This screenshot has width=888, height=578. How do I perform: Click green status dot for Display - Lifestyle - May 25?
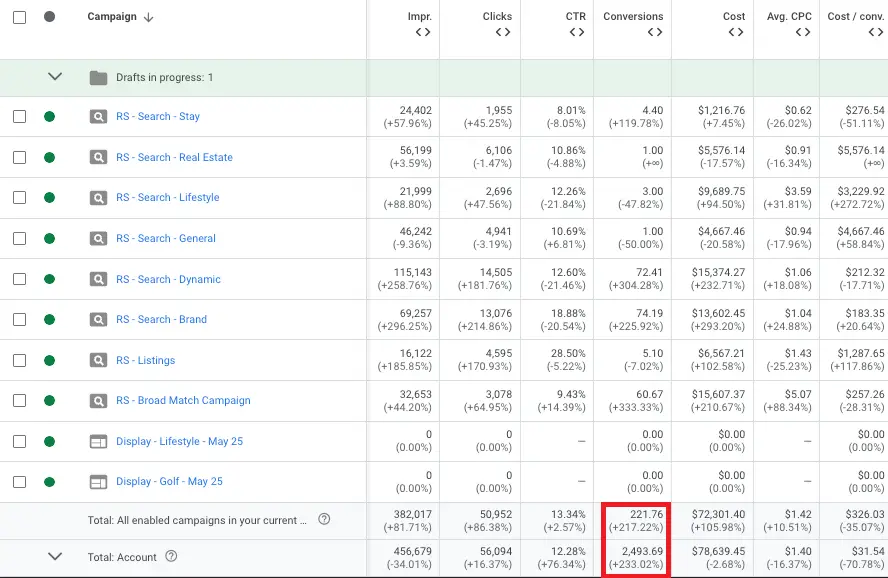coord(49,441)
